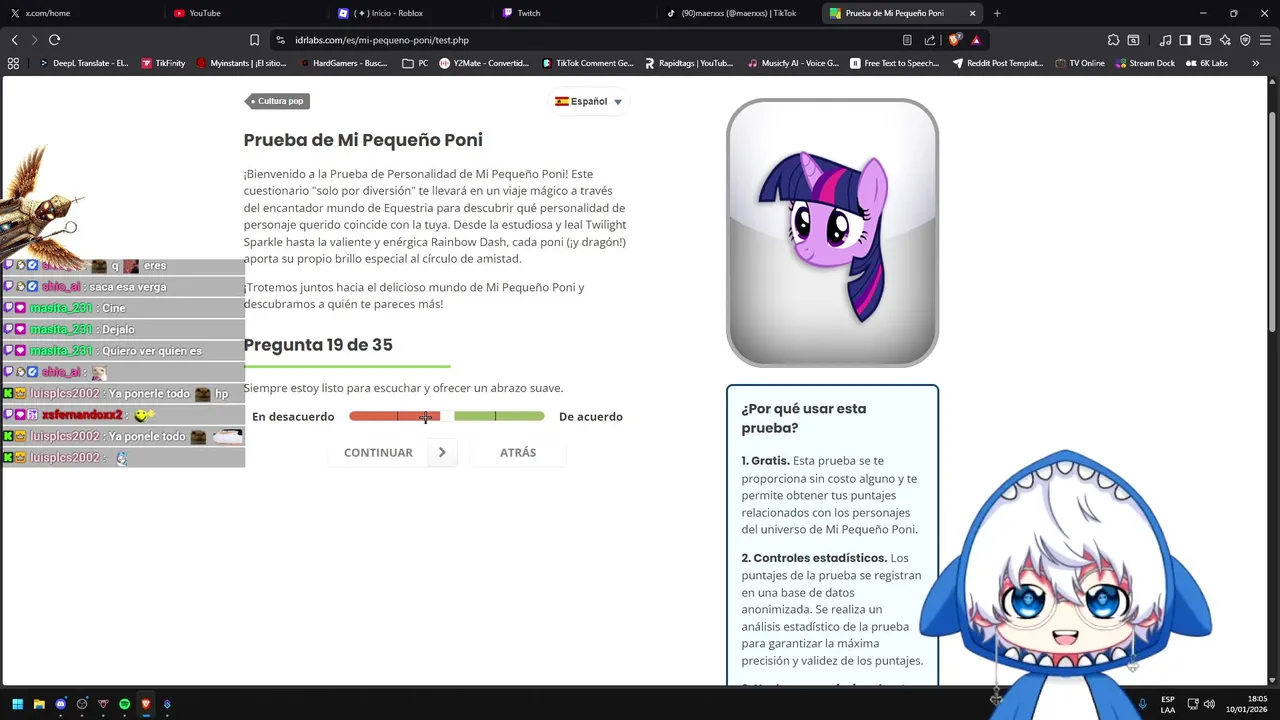This screenshot has height=720, width=1280.
Task: Close the Prueba de Mi Pequeño Poni tab
Action: click(972, 13)
